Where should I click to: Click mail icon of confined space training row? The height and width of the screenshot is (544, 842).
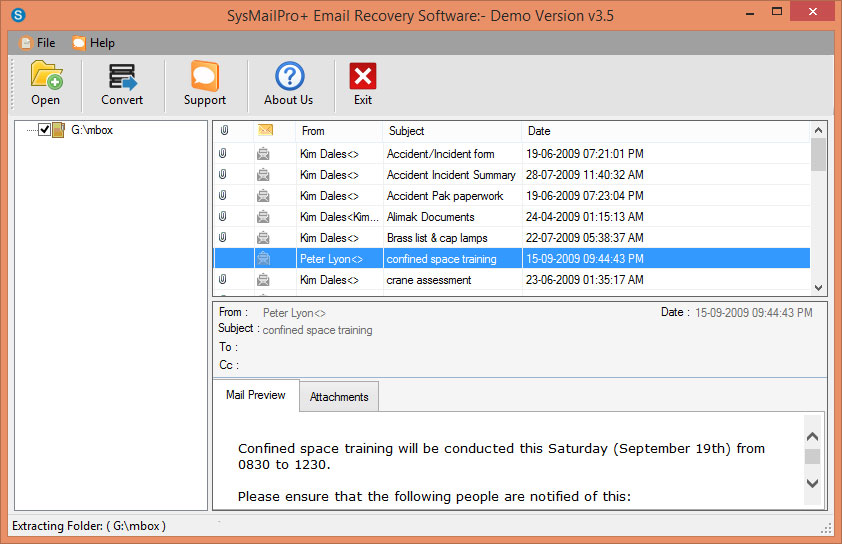pyautogui.click(x=263, y=258)
